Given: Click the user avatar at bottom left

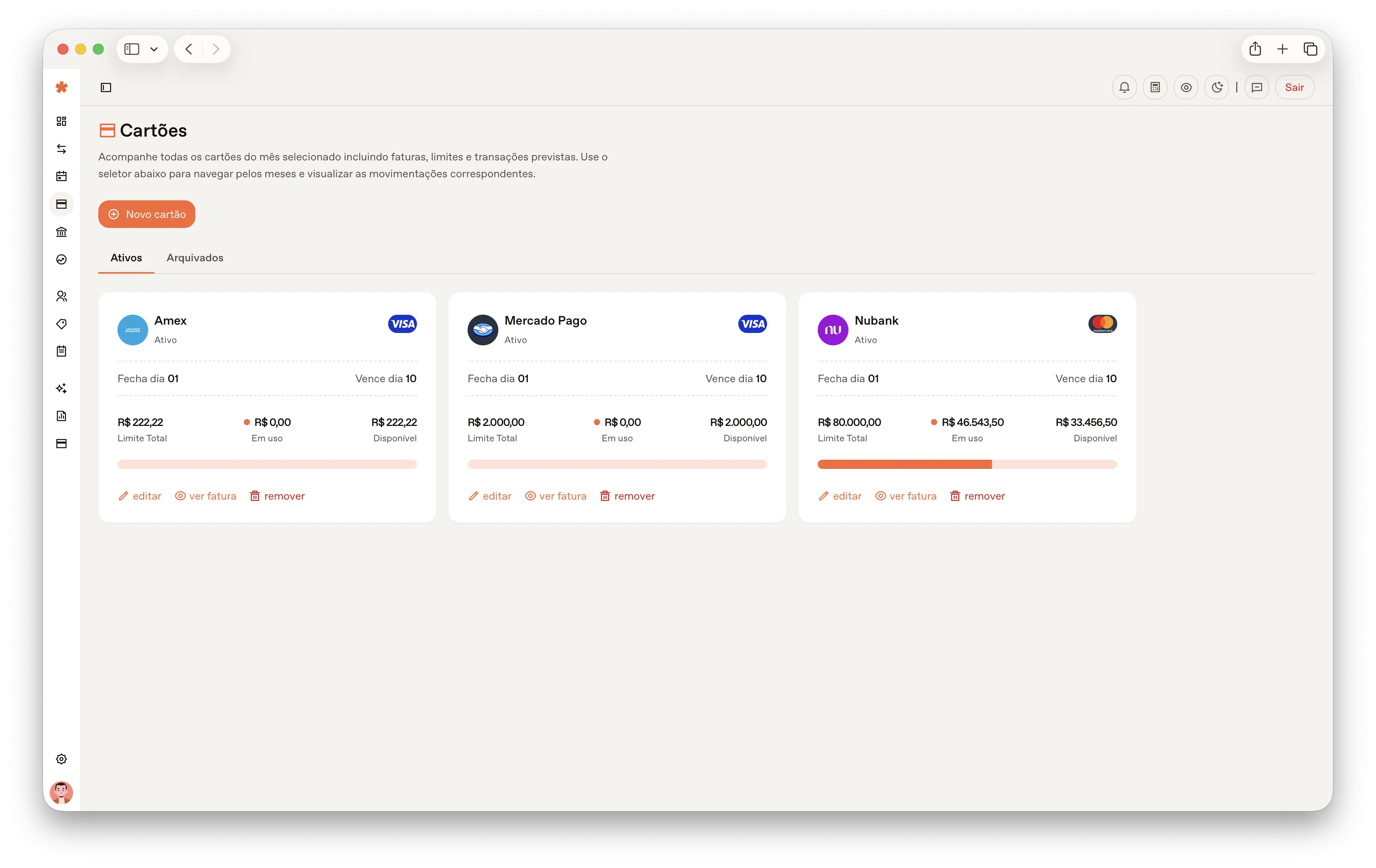Looking at the screenshot, I should point(61,793).
